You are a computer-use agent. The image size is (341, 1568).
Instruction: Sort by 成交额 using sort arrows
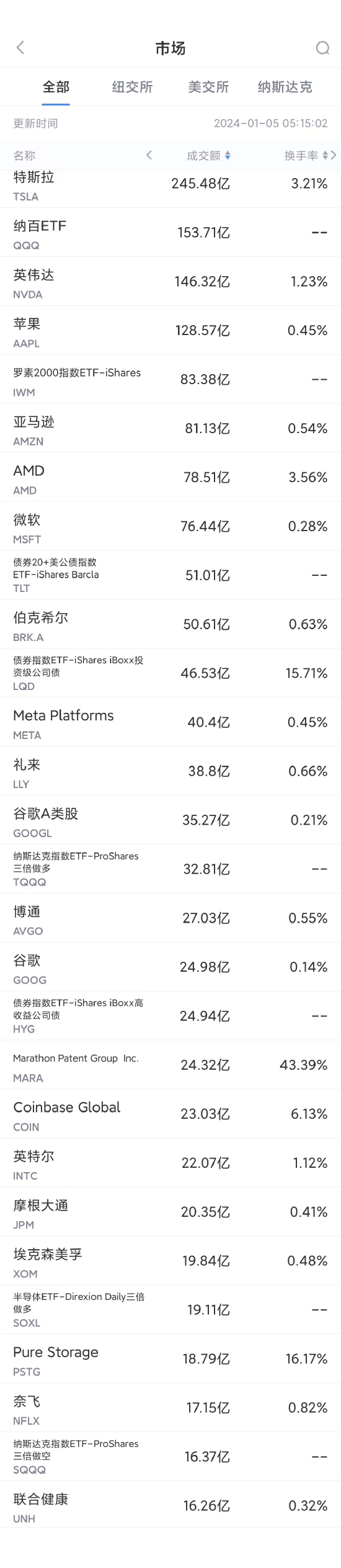(228, 155)
